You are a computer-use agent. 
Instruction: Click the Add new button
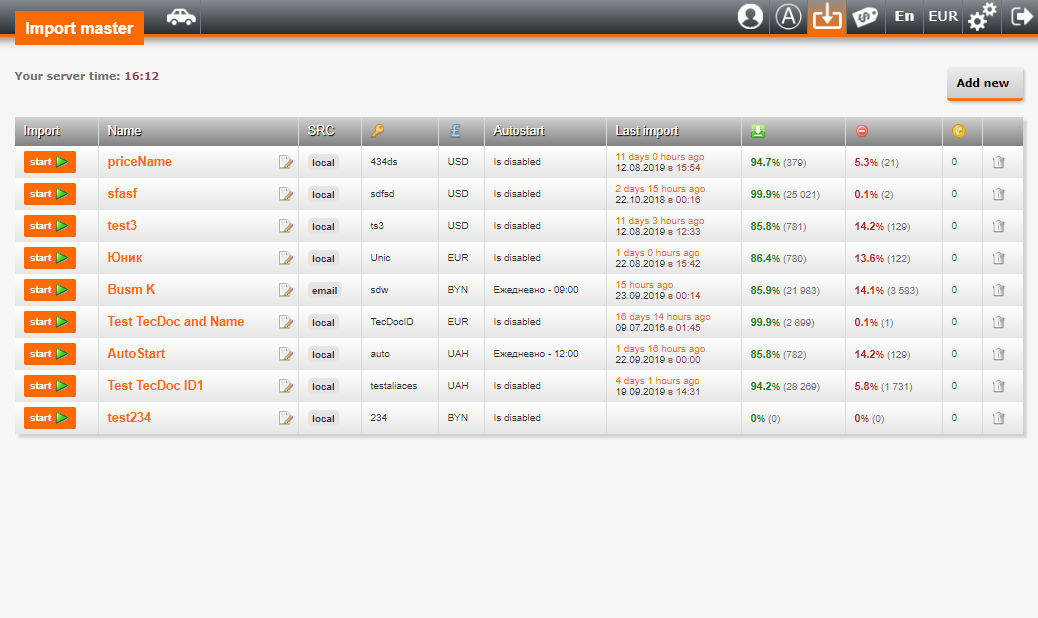(983, 83)
